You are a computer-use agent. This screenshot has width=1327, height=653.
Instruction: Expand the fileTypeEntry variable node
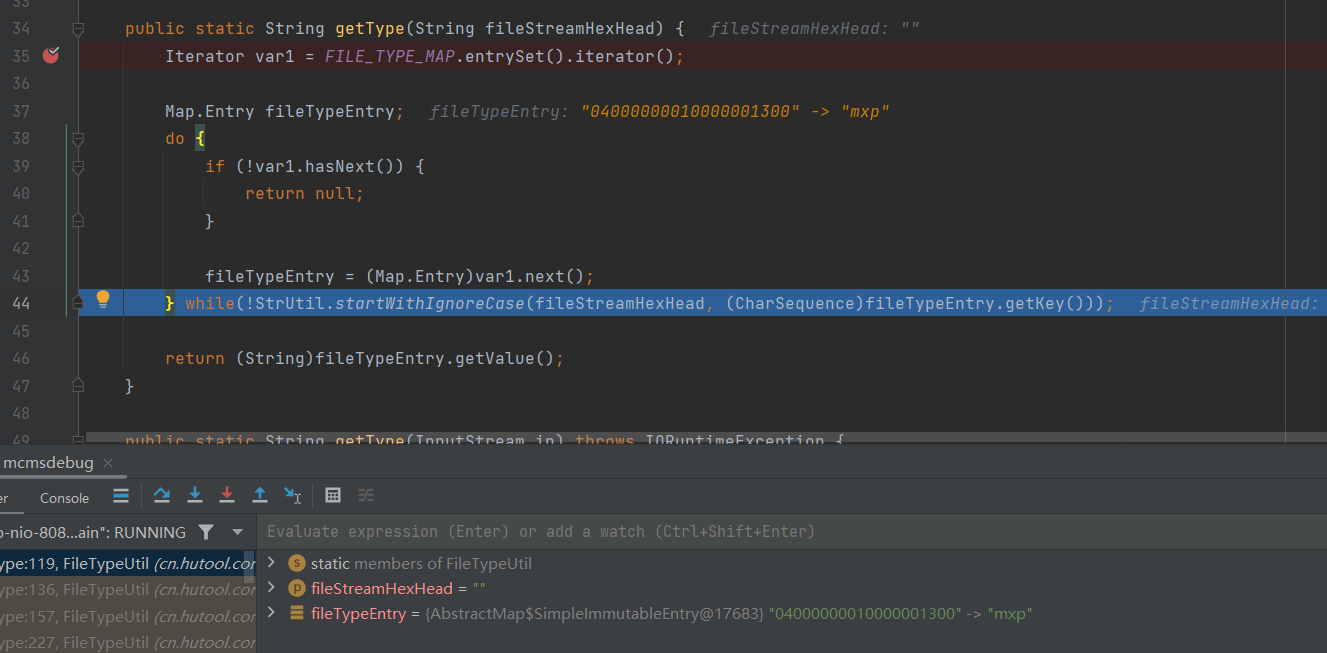(x=271, y=613)
